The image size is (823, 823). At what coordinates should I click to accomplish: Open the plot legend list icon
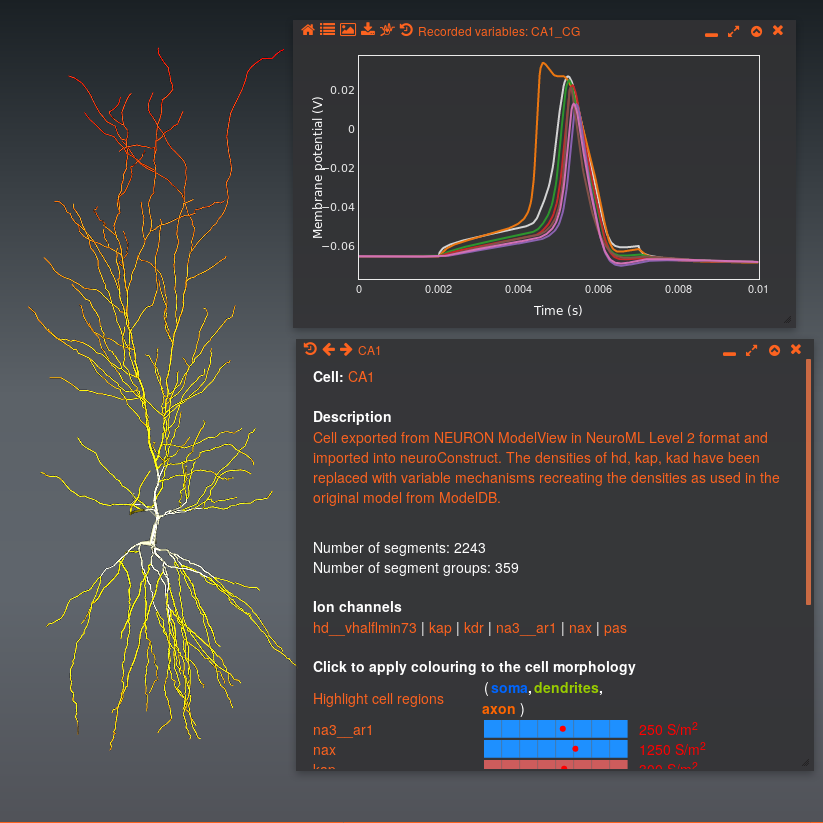coord(327,31)
